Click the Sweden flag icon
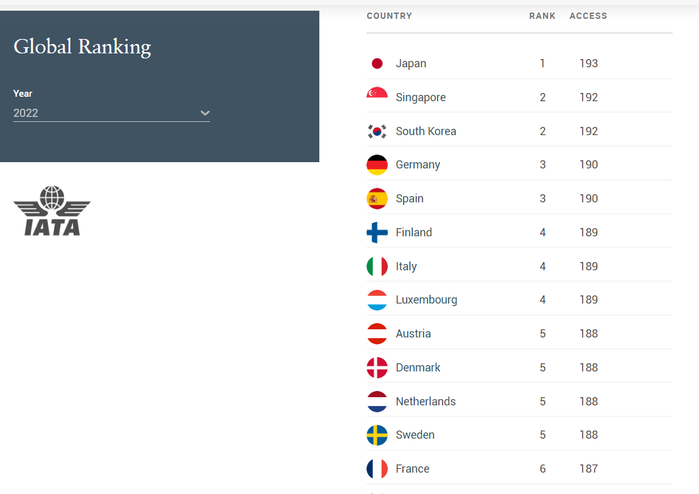The width and height of the screenshot is (699, 494). [x=377, y=435]
